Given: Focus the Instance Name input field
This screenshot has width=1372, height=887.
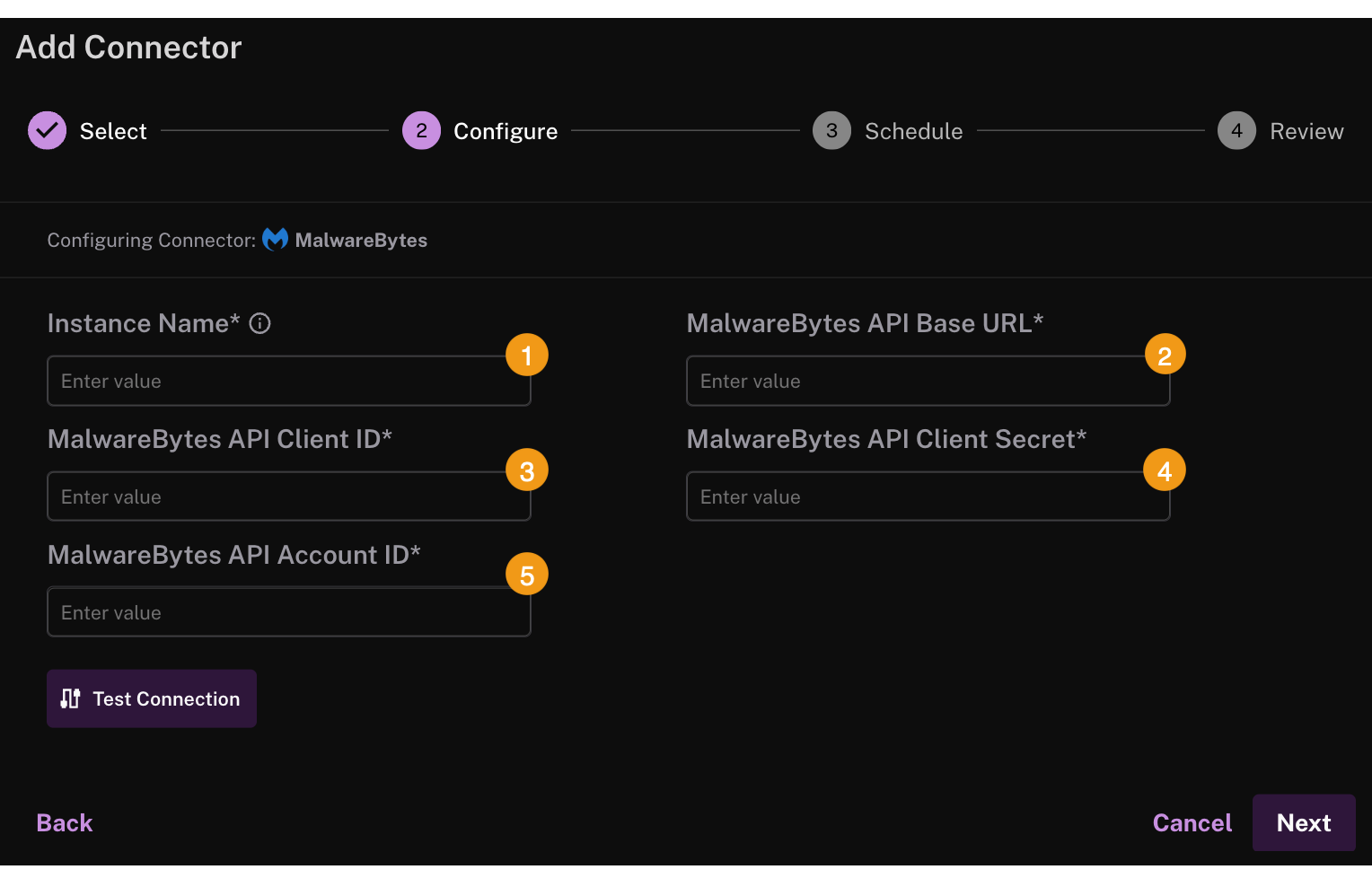Looking at the screenshot, I should (289, 381).
